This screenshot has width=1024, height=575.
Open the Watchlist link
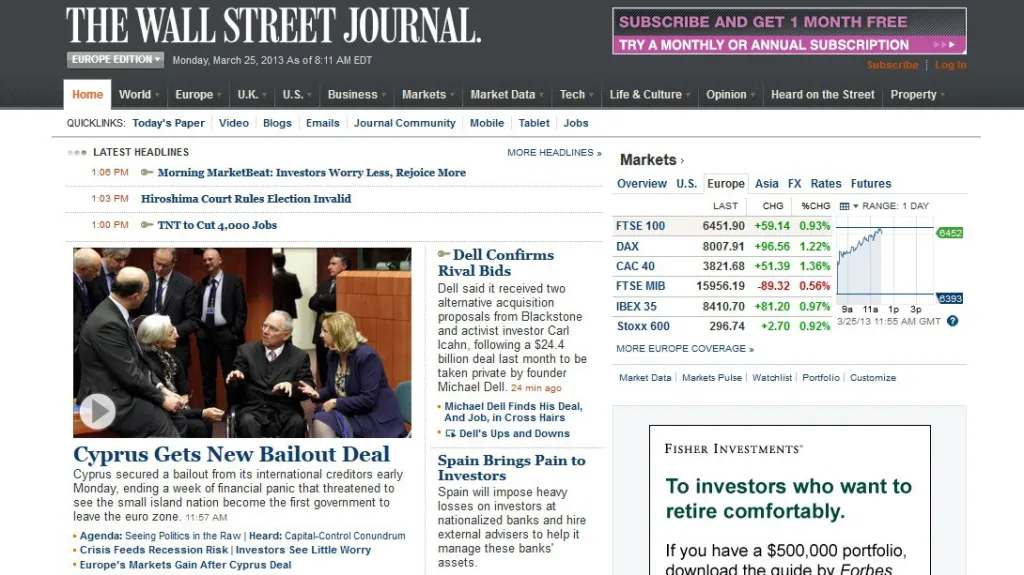coord(772,378)
